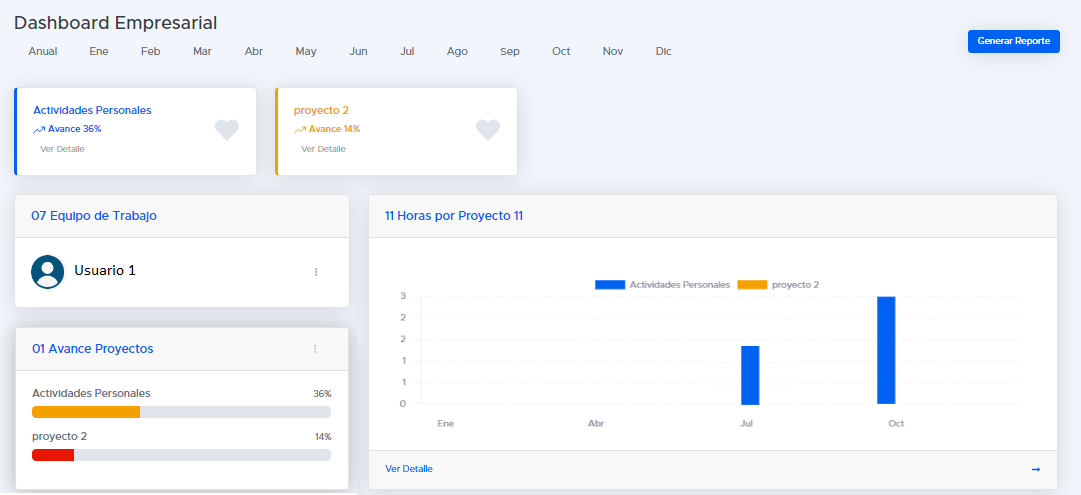1081x495 pixels.
Task: Click the trend icon beside Avance 14%
Action: coord(300,129)
